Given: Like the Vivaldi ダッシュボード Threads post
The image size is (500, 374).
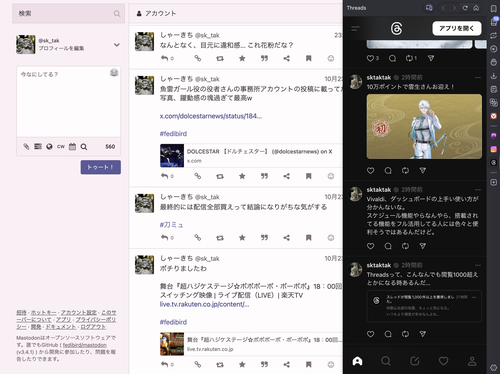Looking at the screenshot, I should click(x=370, y=246).
